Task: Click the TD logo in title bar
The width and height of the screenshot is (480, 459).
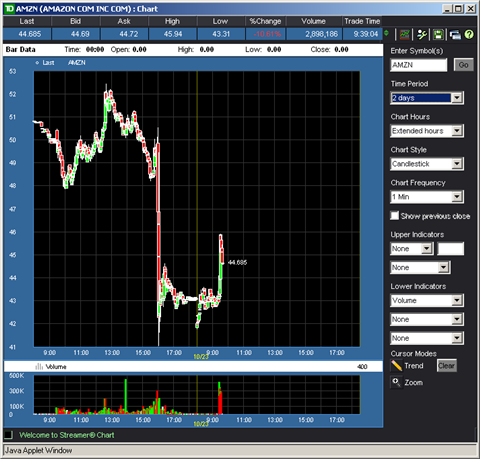Action: 9,9
